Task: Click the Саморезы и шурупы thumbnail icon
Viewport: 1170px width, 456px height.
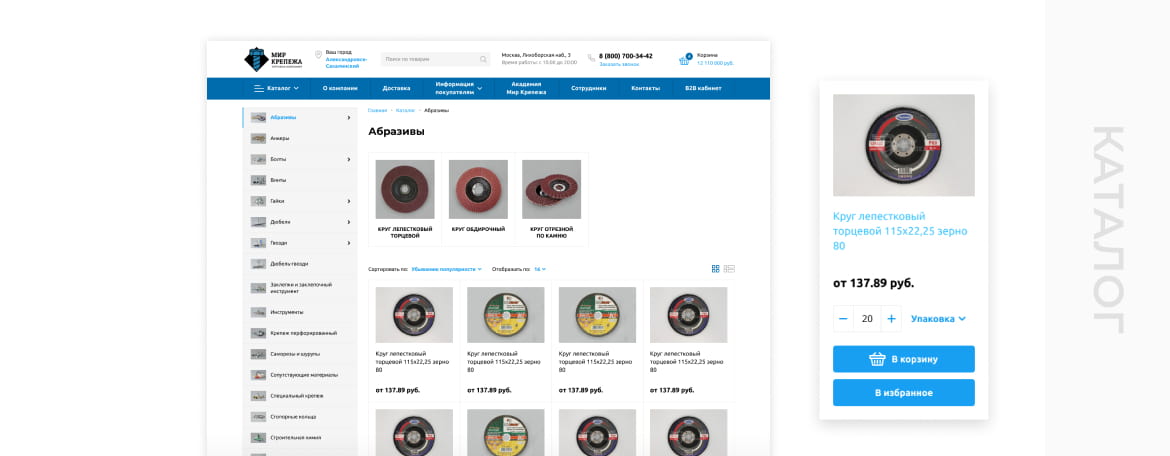Action: pos(258,354)
